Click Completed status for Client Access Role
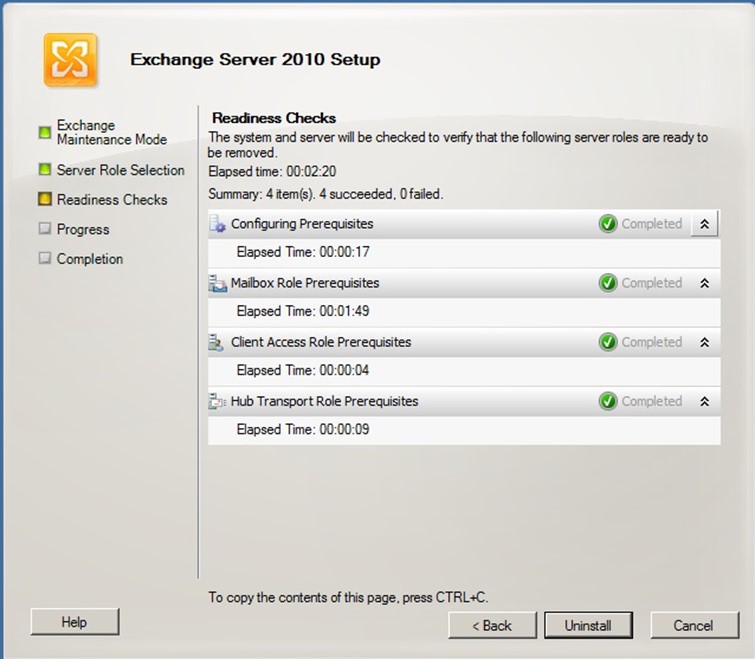This screenshot has height=659, width=755. [651, 342]
